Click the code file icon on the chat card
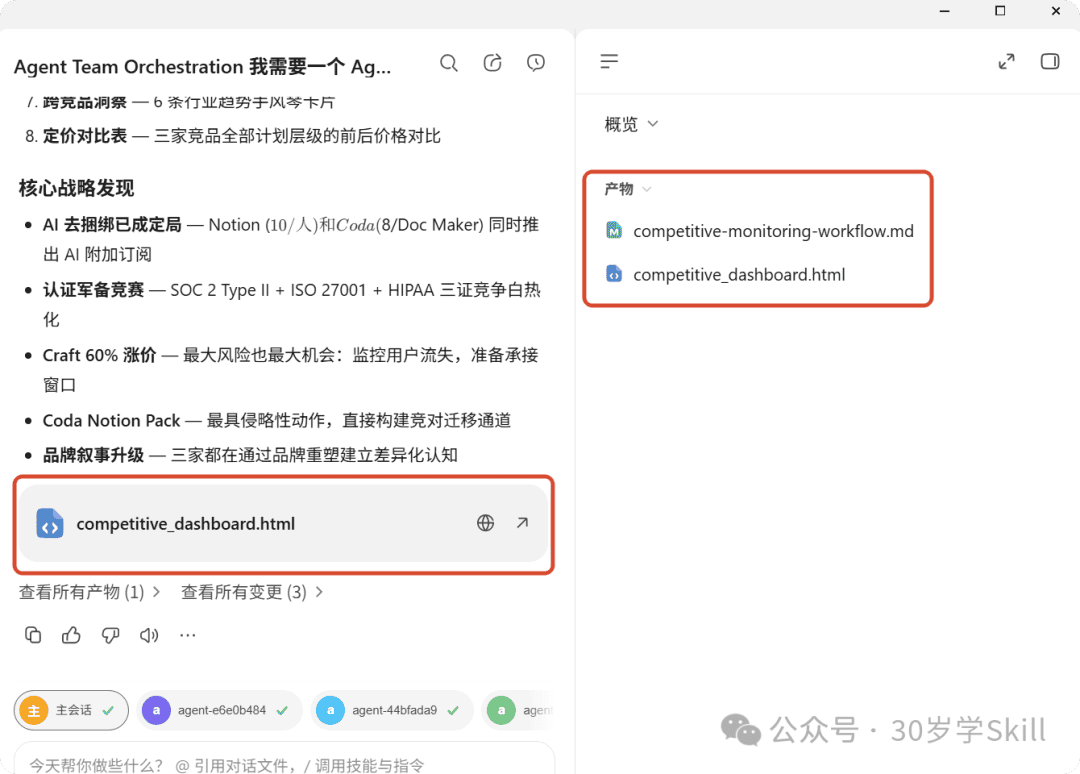Image resolution: width=1080 pixels, height=774 pixels. (50, 523)
